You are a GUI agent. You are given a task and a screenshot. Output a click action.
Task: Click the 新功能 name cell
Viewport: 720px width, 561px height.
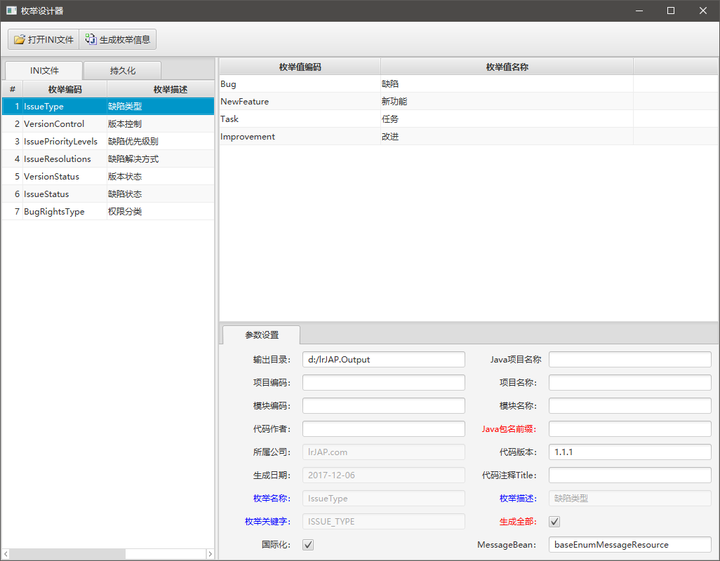pos(507,101)
